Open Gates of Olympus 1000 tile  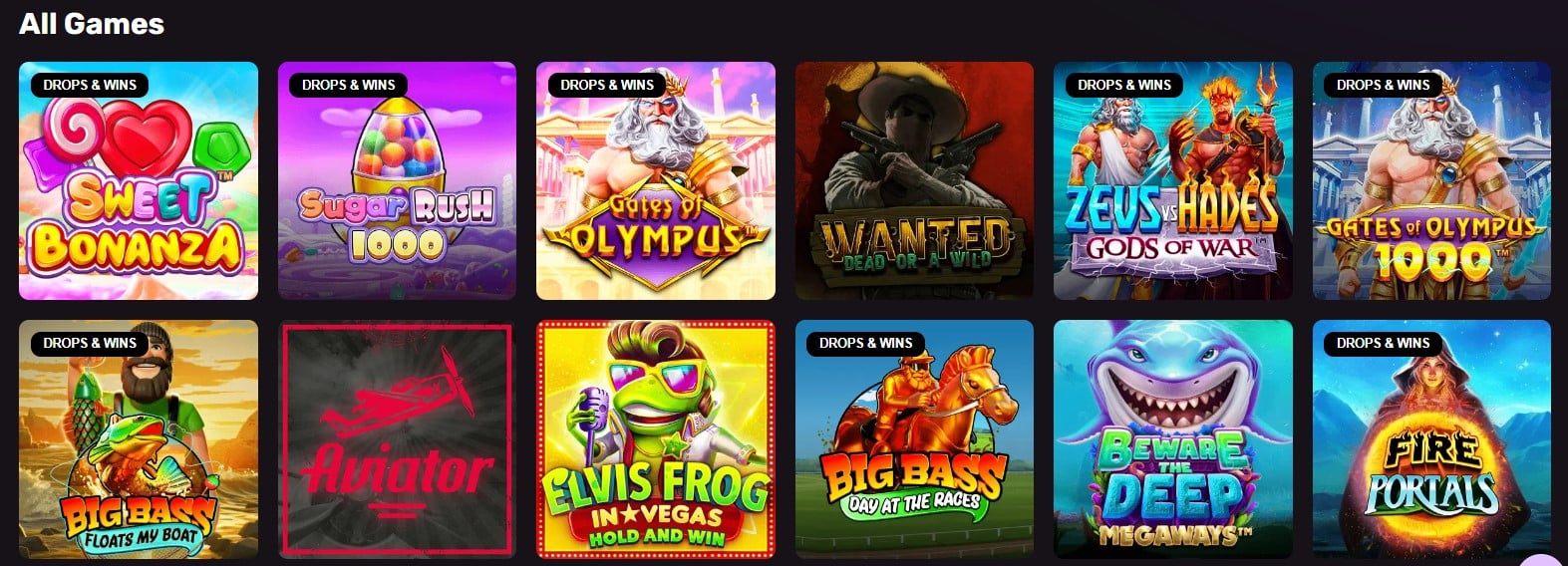pos(1431,180)
